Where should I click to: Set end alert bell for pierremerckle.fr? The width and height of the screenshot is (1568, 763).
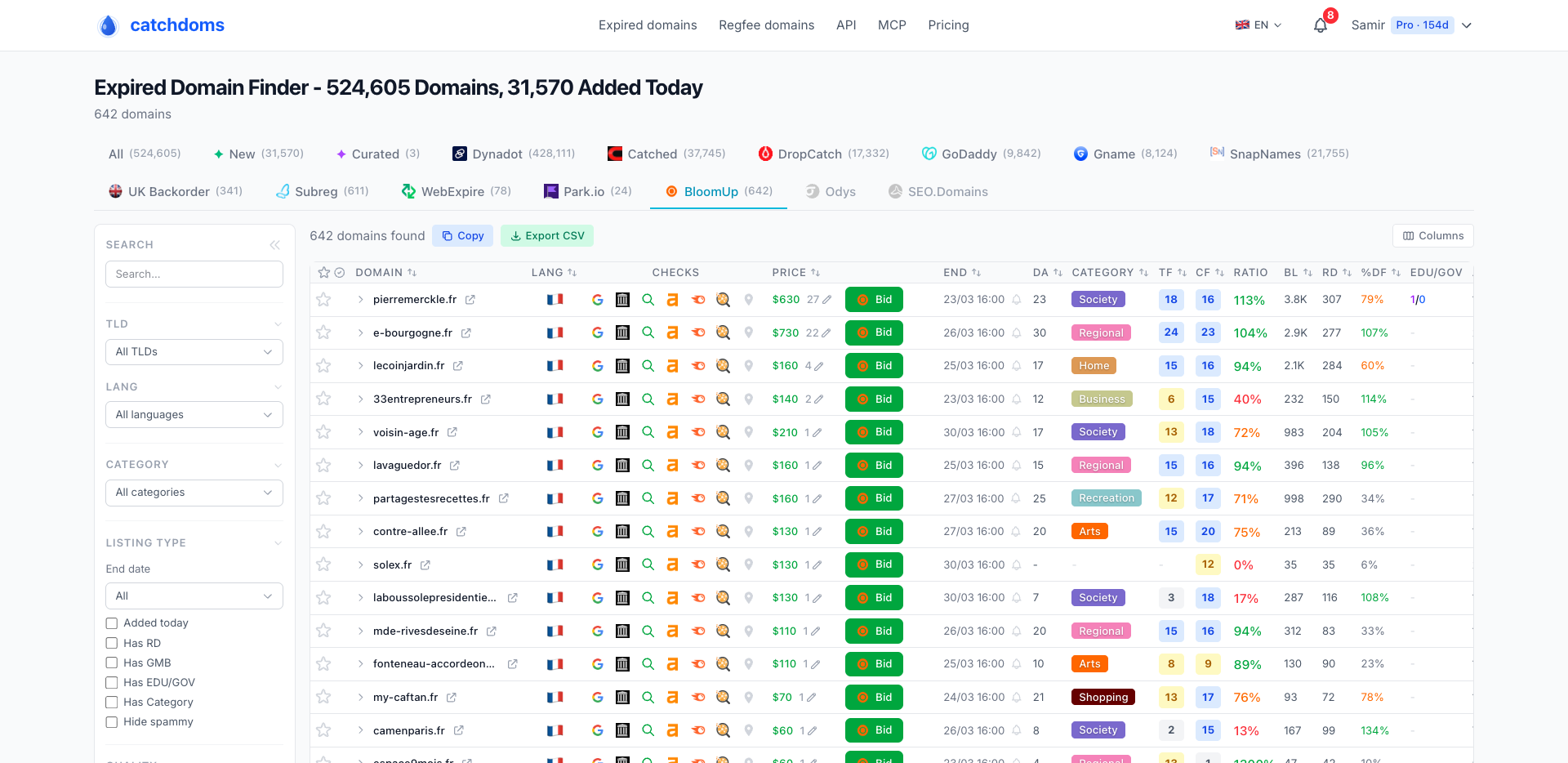1017,300
